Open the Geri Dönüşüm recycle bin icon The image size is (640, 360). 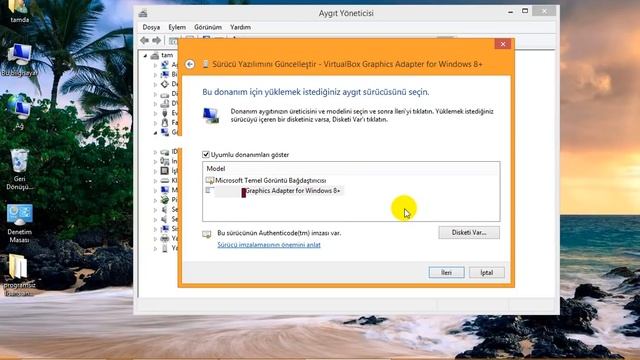pyautogui.click(x=19, y=169)
